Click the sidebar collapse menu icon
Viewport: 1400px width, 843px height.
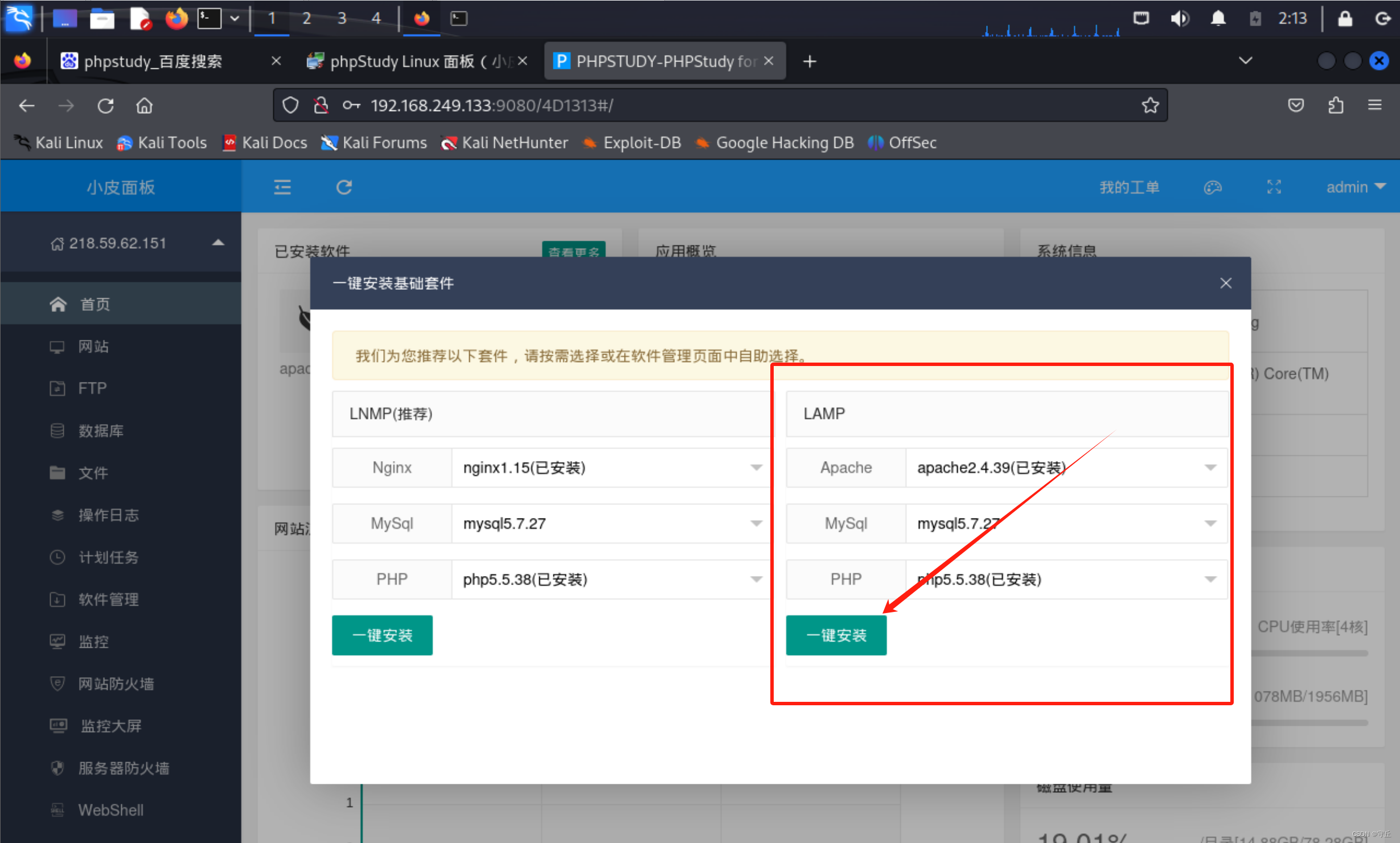[x=282, y=187]
